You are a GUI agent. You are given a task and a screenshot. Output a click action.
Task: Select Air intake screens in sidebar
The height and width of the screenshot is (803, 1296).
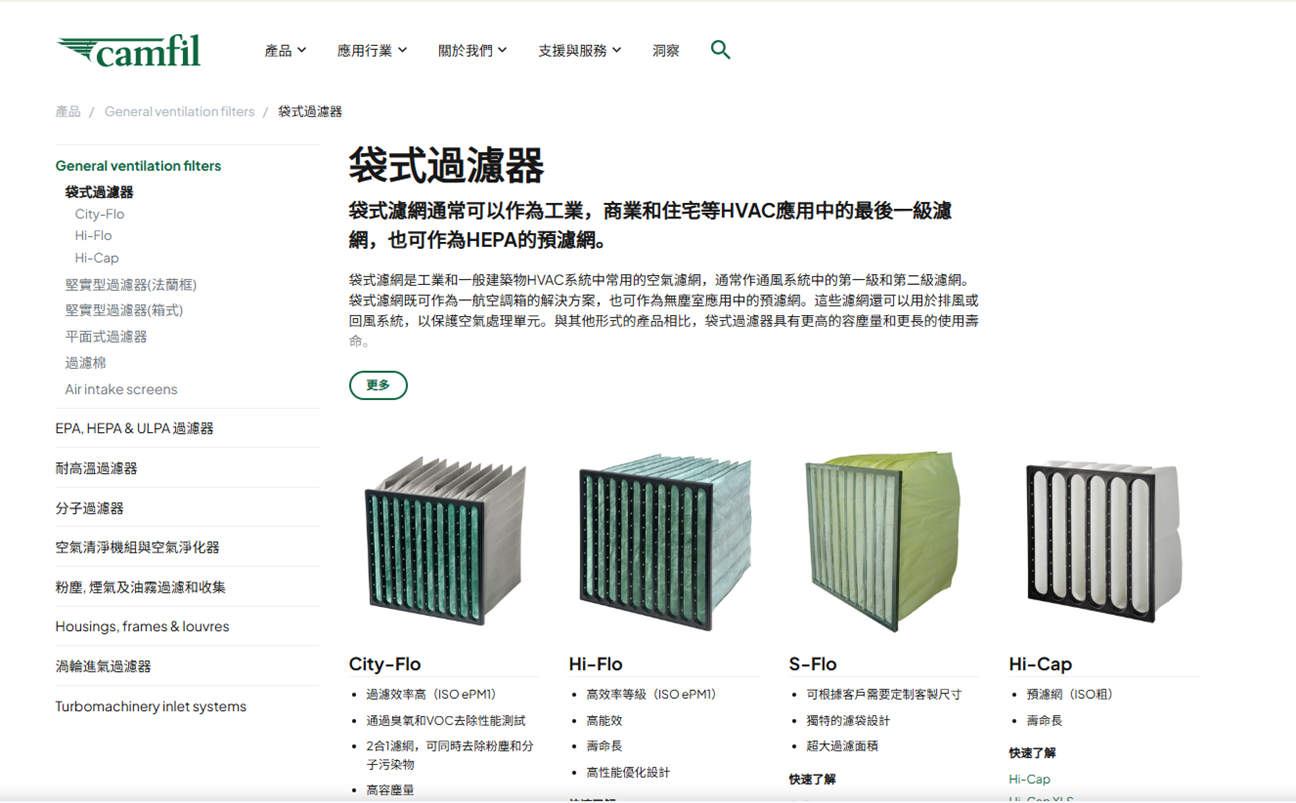coord(121,389)
